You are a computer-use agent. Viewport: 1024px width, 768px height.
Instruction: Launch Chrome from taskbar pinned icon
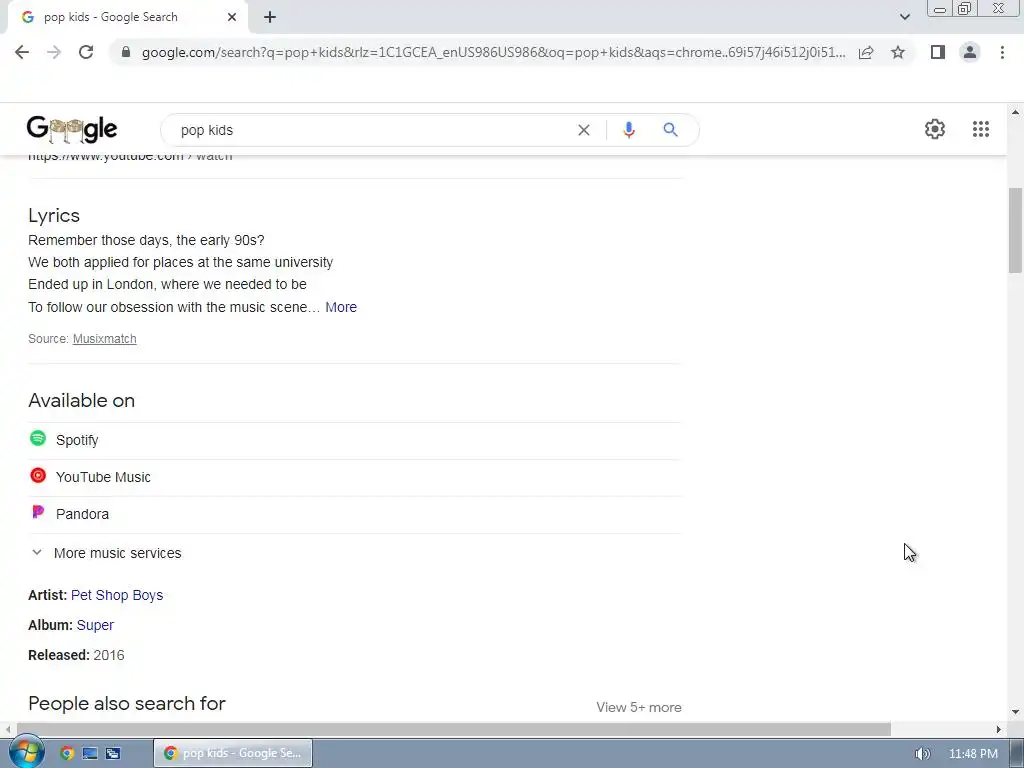(67, 753)
